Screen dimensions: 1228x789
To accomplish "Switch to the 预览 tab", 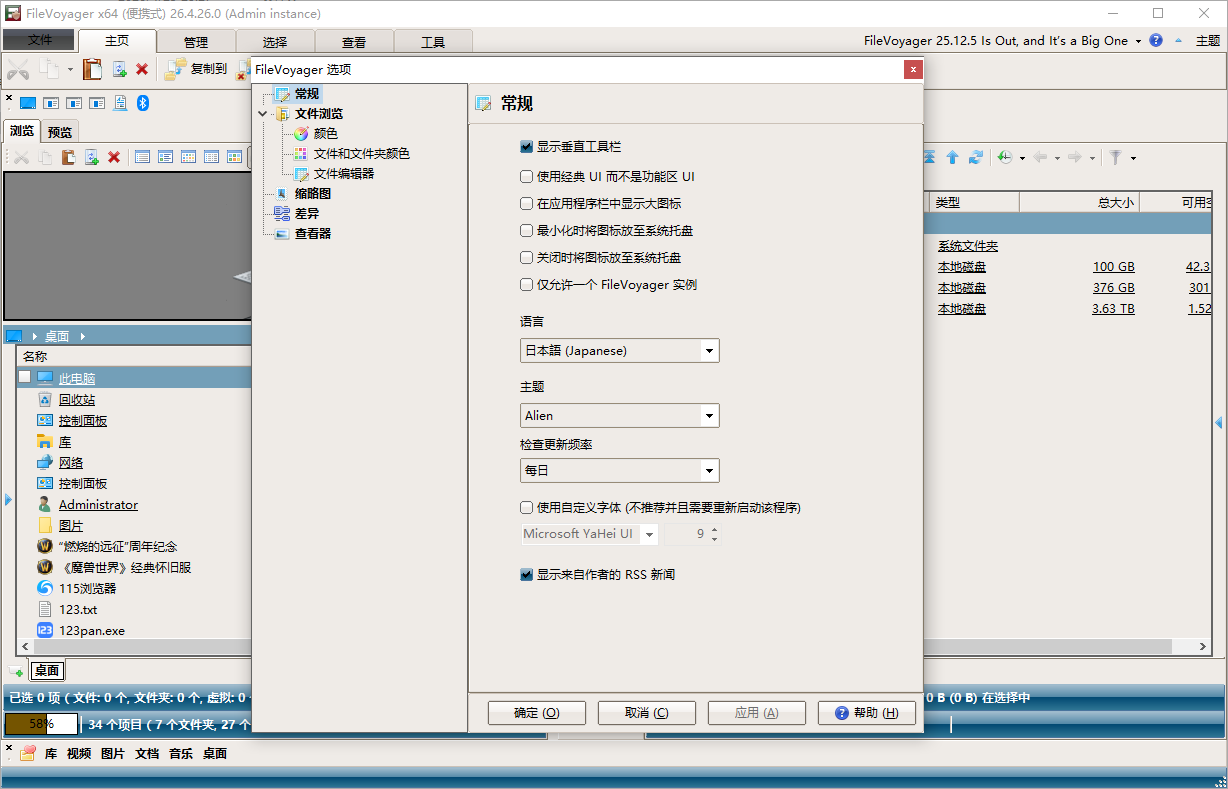I will pos(59,131).
